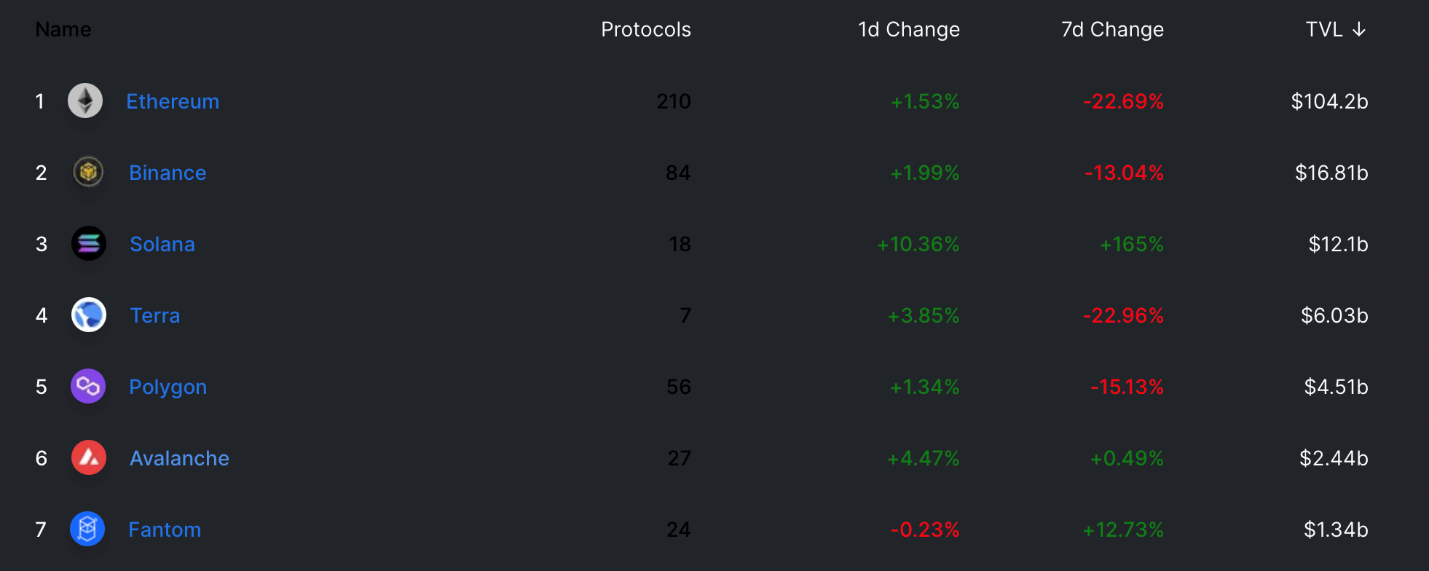Open the Terra chain link
The image size is (1429, 571).
[155, 316]
